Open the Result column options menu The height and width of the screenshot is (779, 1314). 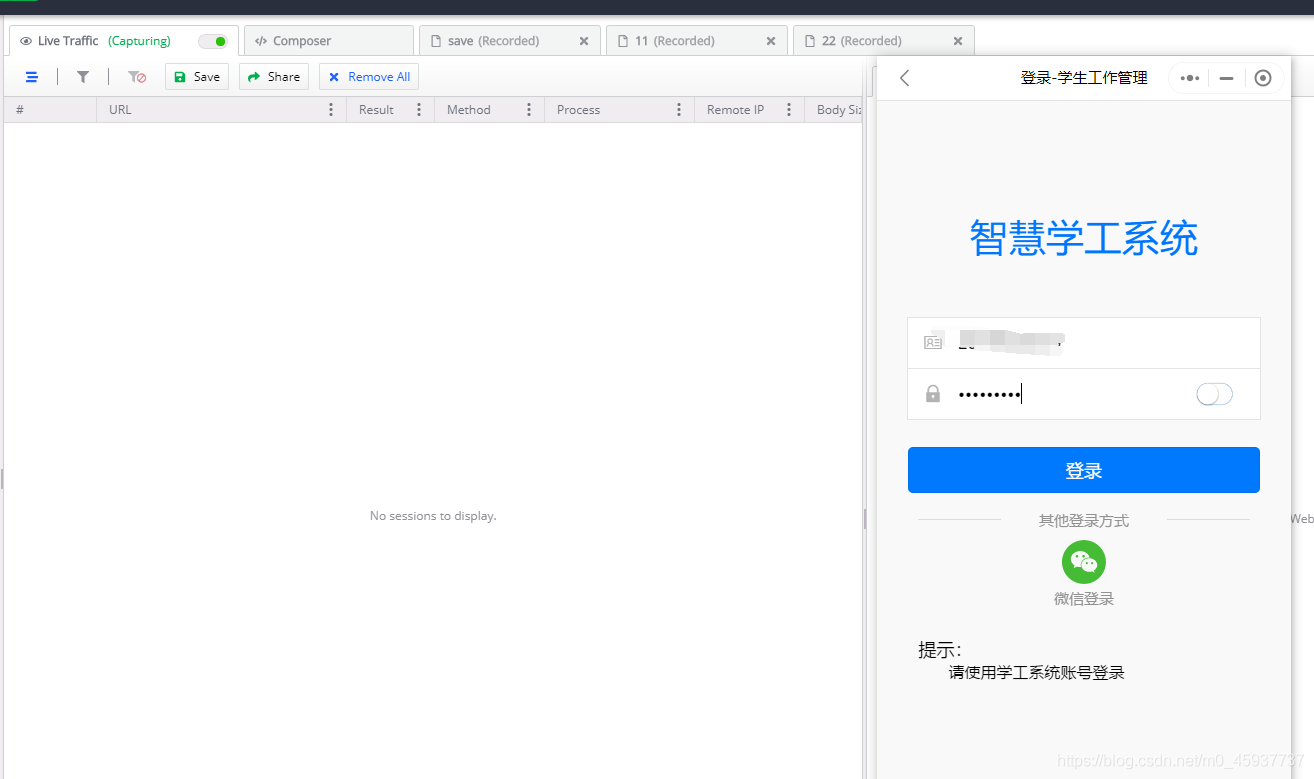click(418, 109)
